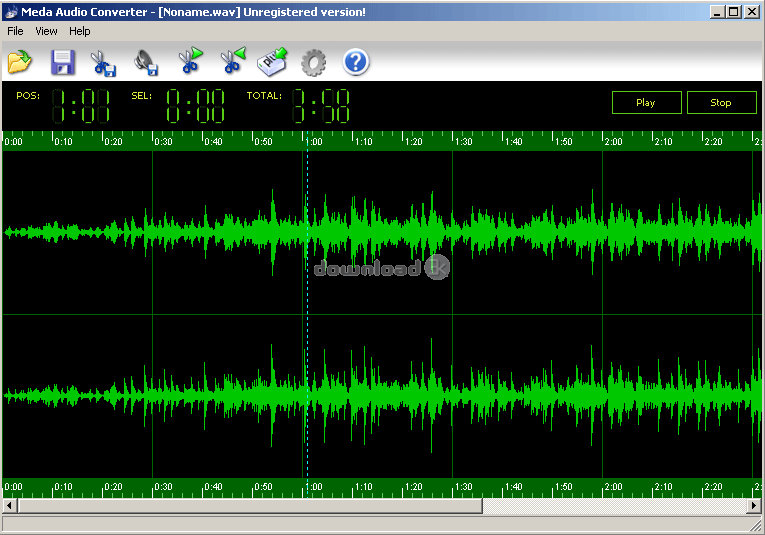This screenshot has width=765, height=535.
Task: Open settings via gear icon
Action: click(313, 63)
